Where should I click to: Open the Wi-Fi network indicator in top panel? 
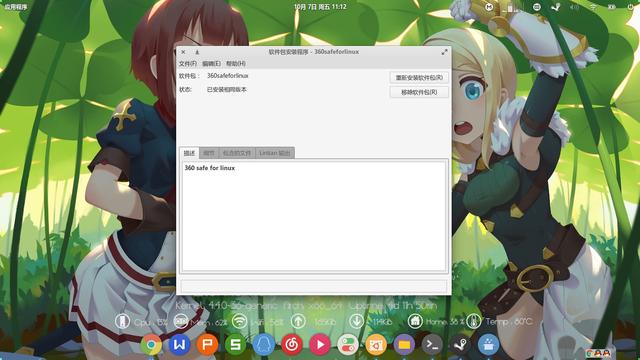(593, 7)
